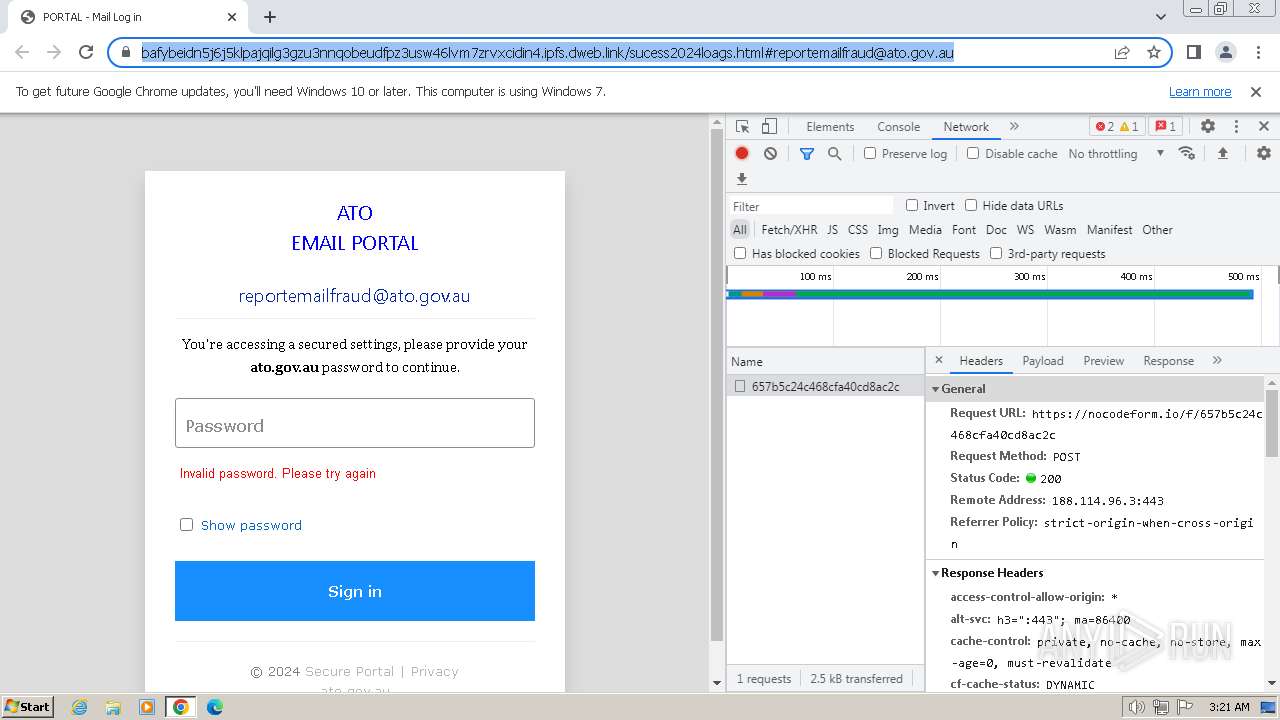Open Microsoft Edge from taskbar
The width and height of the screenshot is (1280, 720).
click(x=214, y=707)
